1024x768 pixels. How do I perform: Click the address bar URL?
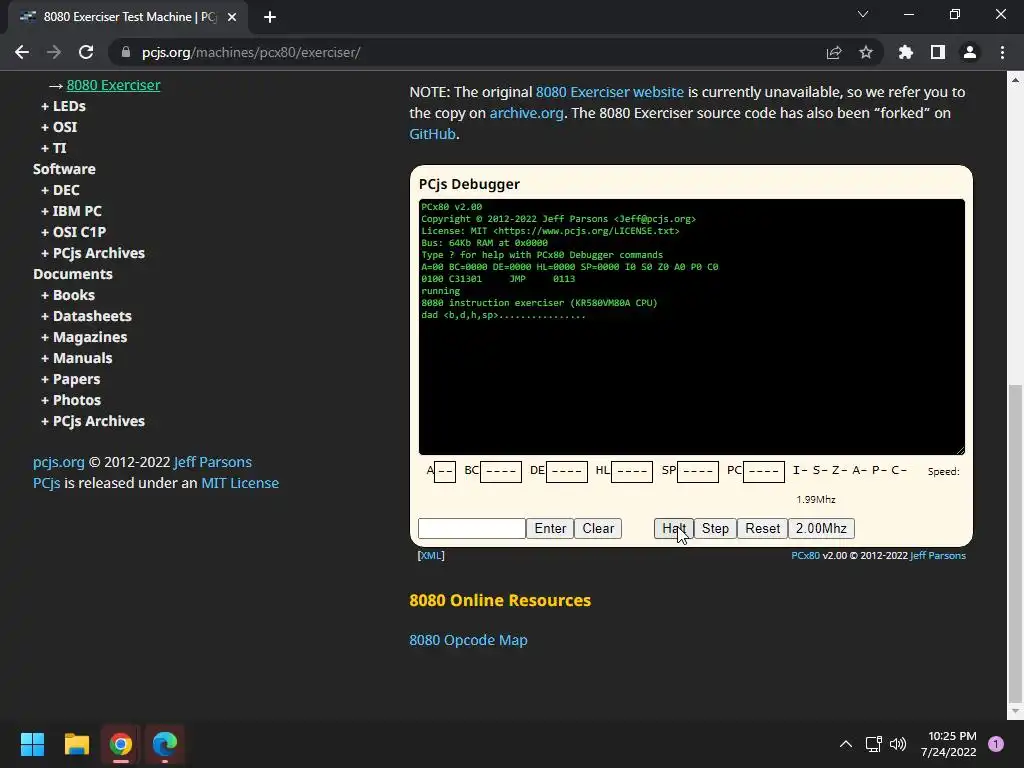click(x=251, y=52)
